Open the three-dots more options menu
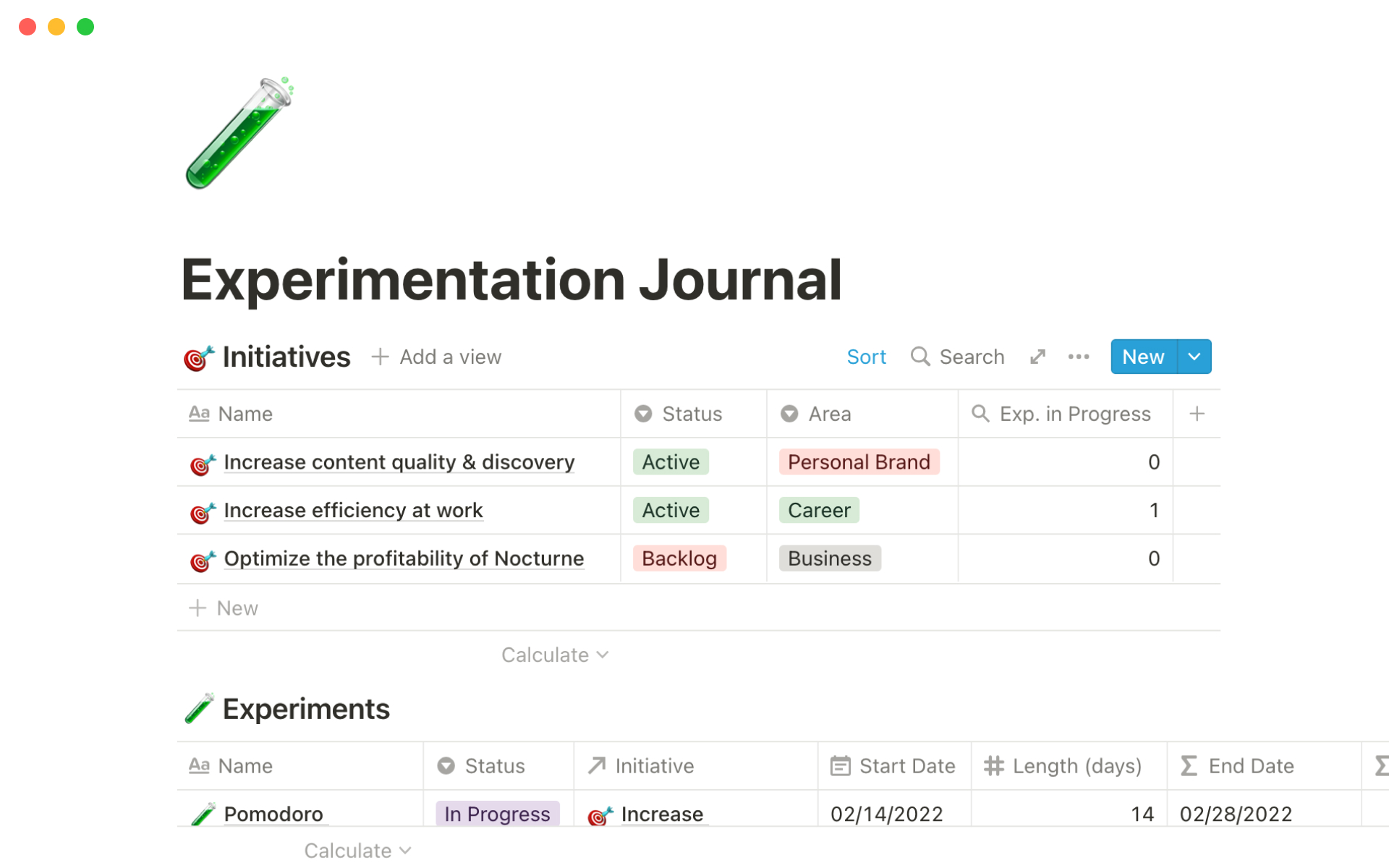Screen dimensions: 1389x868 coord(1078,357)
